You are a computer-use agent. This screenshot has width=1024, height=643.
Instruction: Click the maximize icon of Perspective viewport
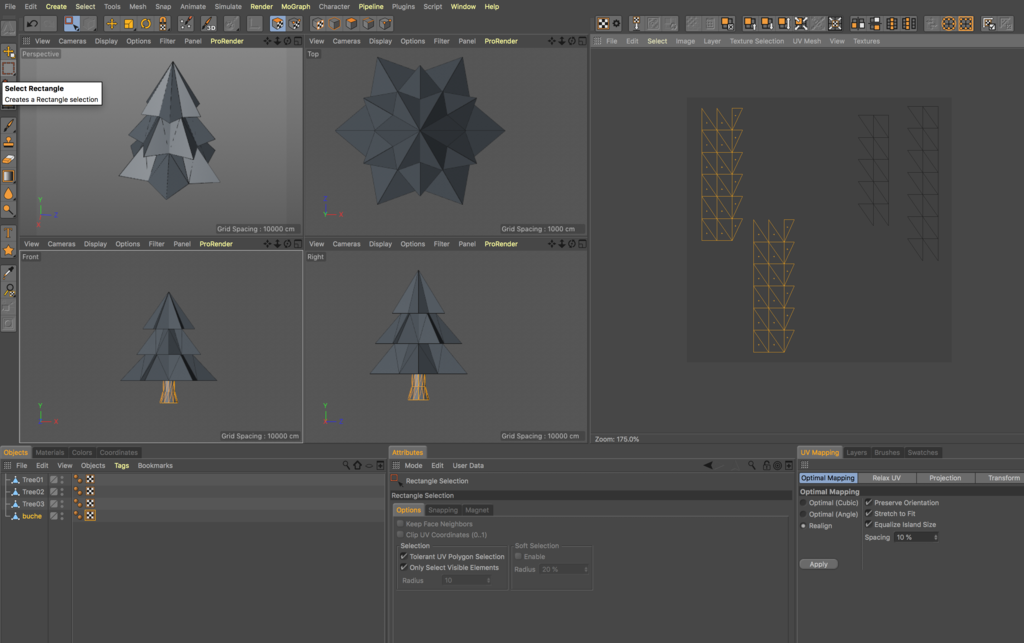pos(298,41)
